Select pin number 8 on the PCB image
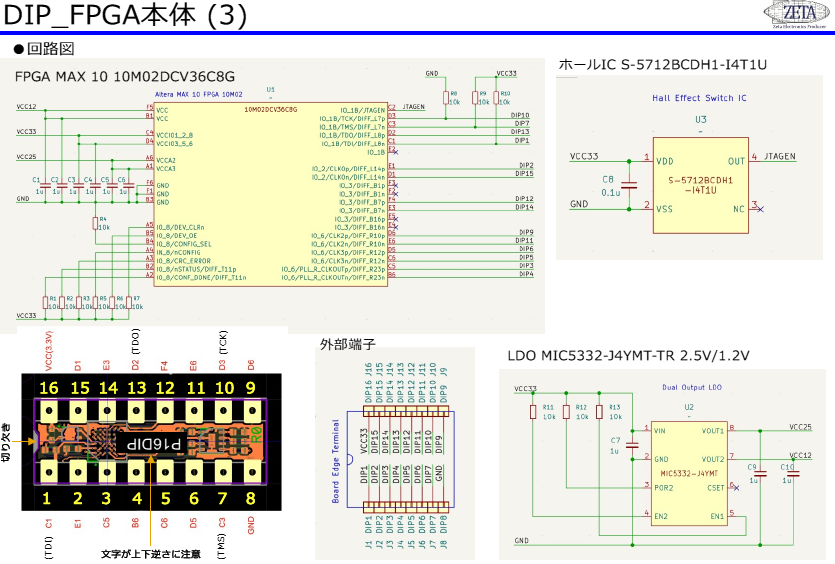 pos(251,497)
